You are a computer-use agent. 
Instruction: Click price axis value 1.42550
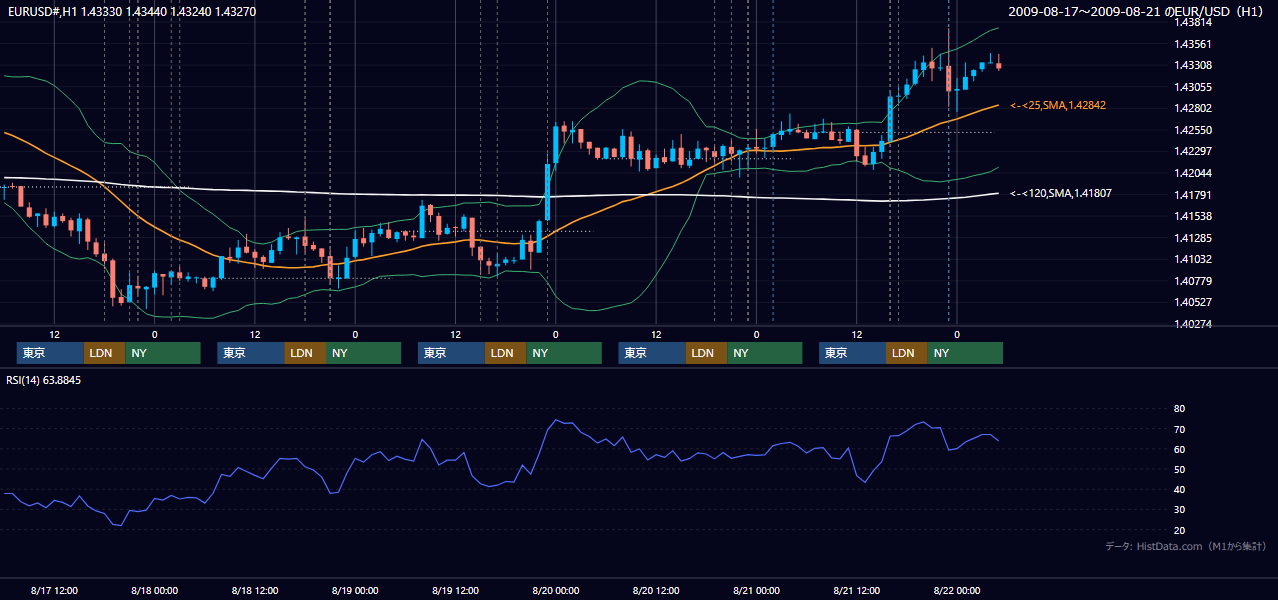1193,130
